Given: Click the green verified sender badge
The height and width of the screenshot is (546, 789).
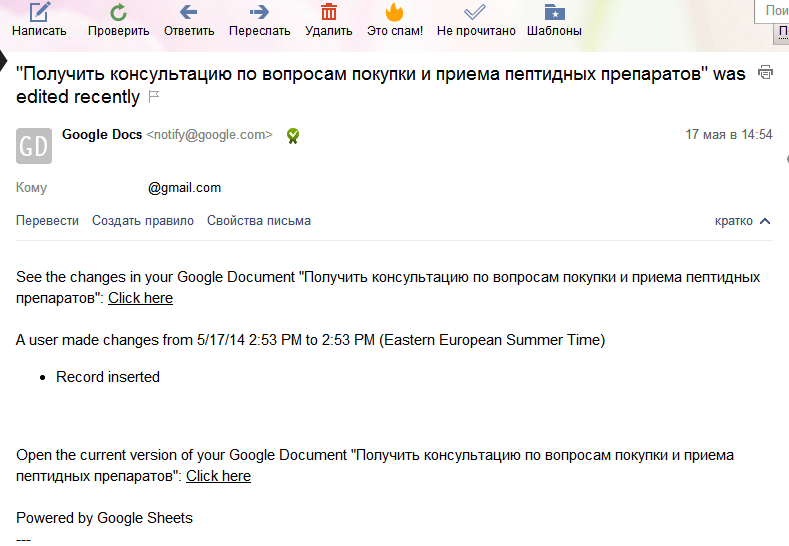Looking at the screenshot, I should coord(293,136).
